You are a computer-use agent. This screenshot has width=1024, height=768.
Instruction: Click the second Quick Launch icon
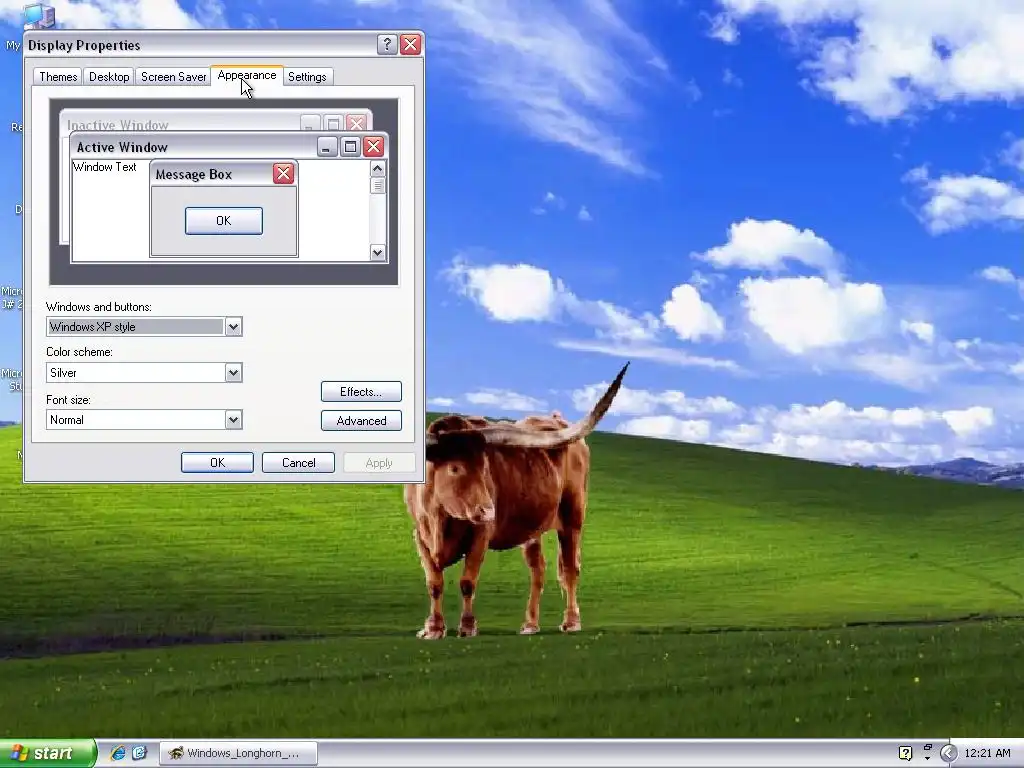[140, 753]
